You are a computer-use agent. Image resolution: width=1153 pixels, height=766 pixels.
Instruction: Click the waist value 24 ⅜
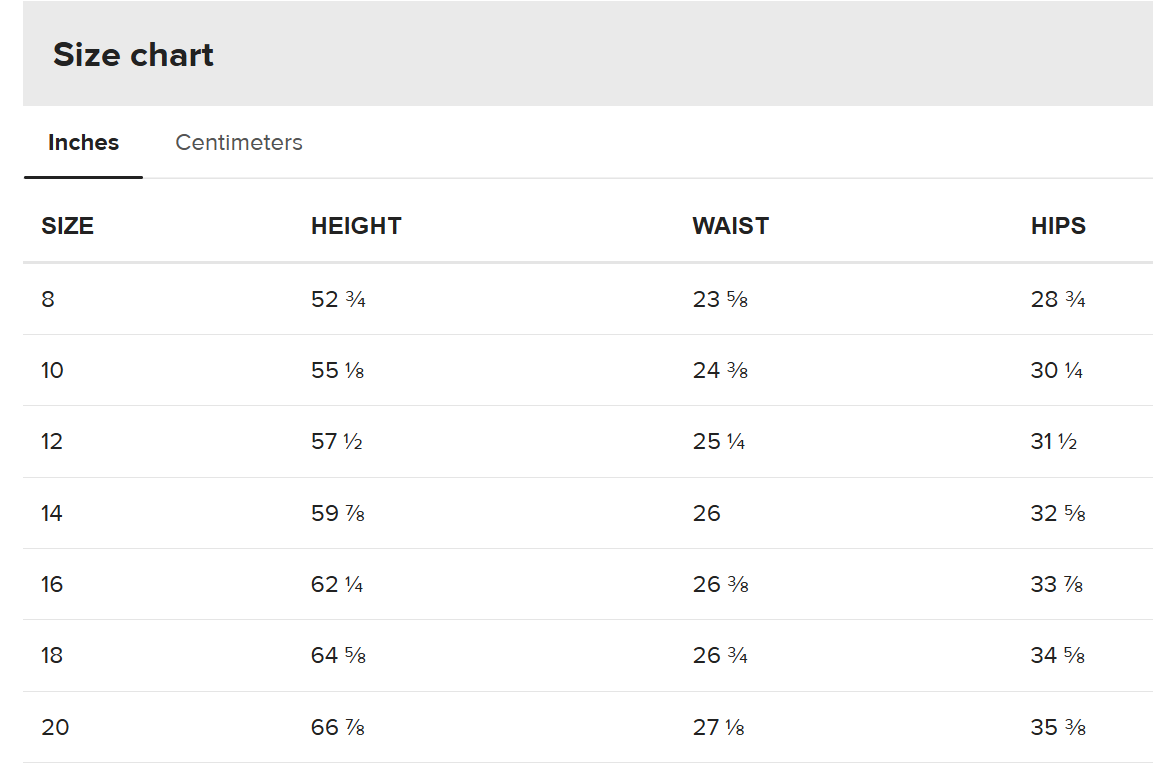pyautogui.click(x=720, y=371)
